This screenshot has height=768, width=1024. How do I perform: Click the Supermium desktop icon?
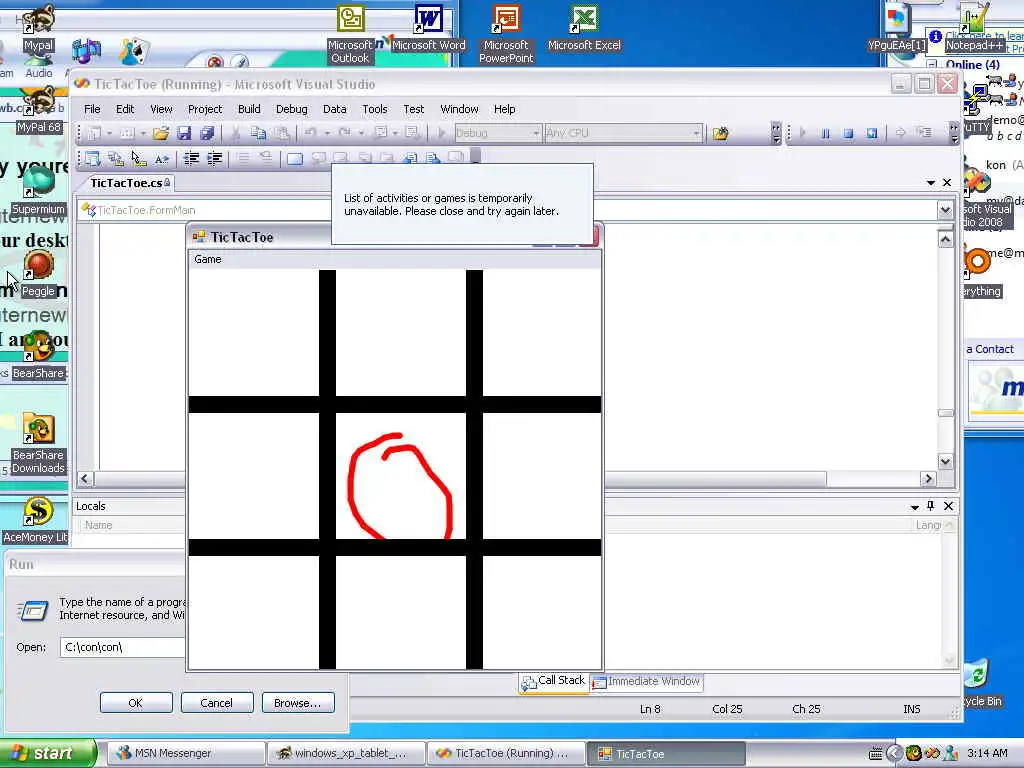pyautogui.click(x=39, y=191)
